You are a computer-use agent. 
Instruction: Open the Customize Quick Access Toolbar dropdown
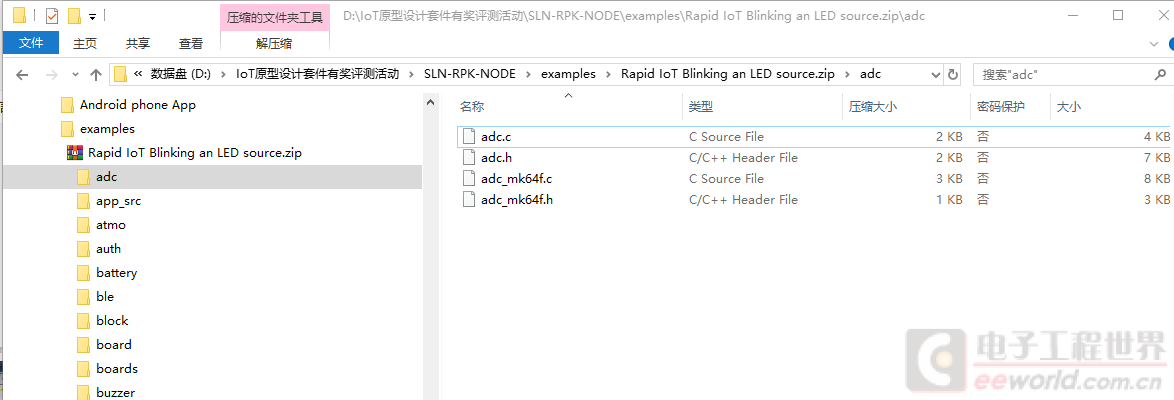[92, 17]
